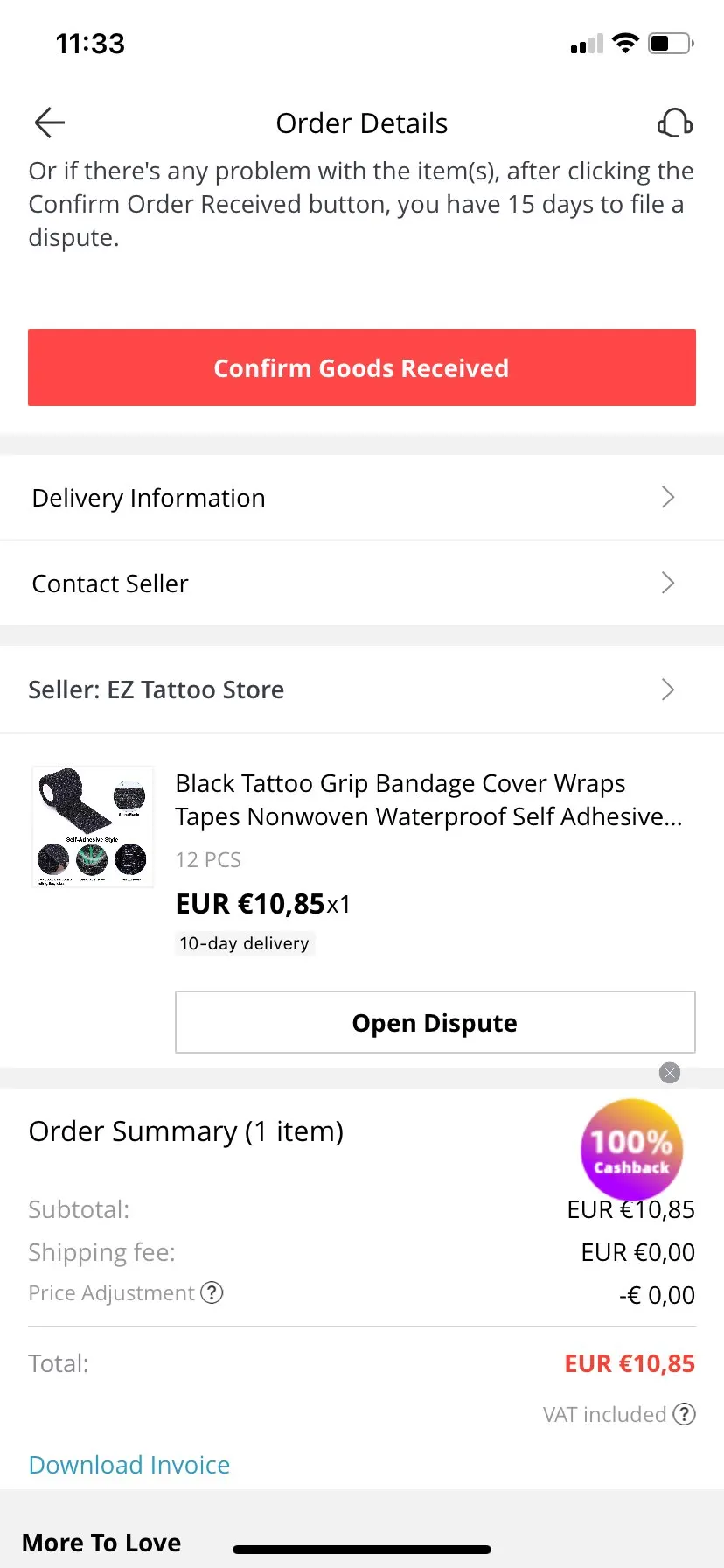Open customer support headset icon
Viewport: 724px width, 1568px height.
click(674, 122)
